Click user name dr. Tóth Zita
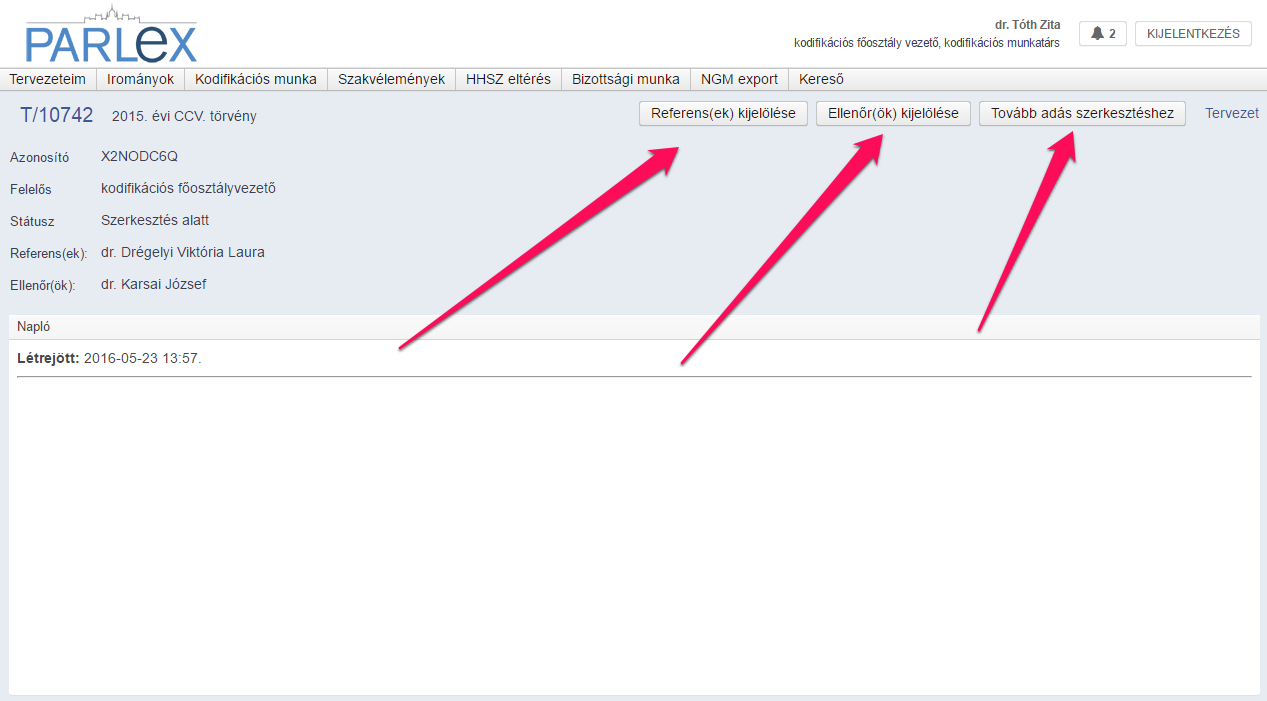Image resolution: width=1267 pixels, height=701 pixels. point(1027,25)
